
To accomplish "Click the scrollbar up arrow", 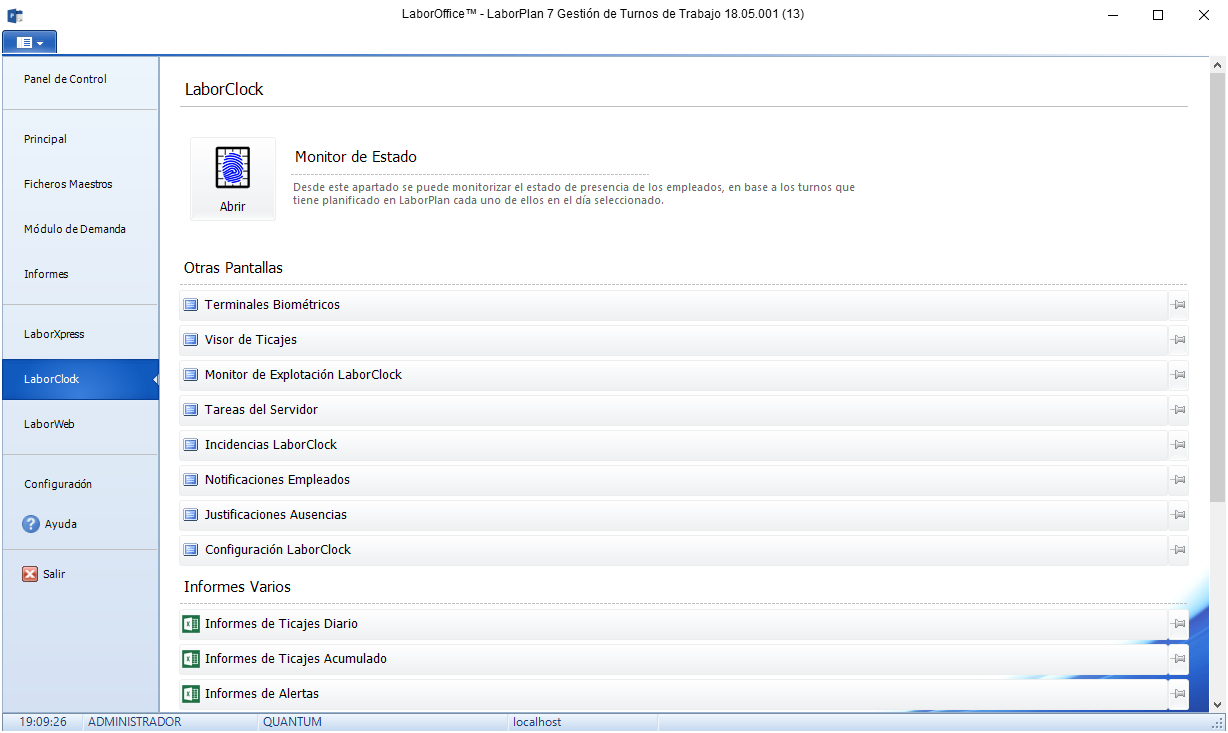I will pos(1218,66).
